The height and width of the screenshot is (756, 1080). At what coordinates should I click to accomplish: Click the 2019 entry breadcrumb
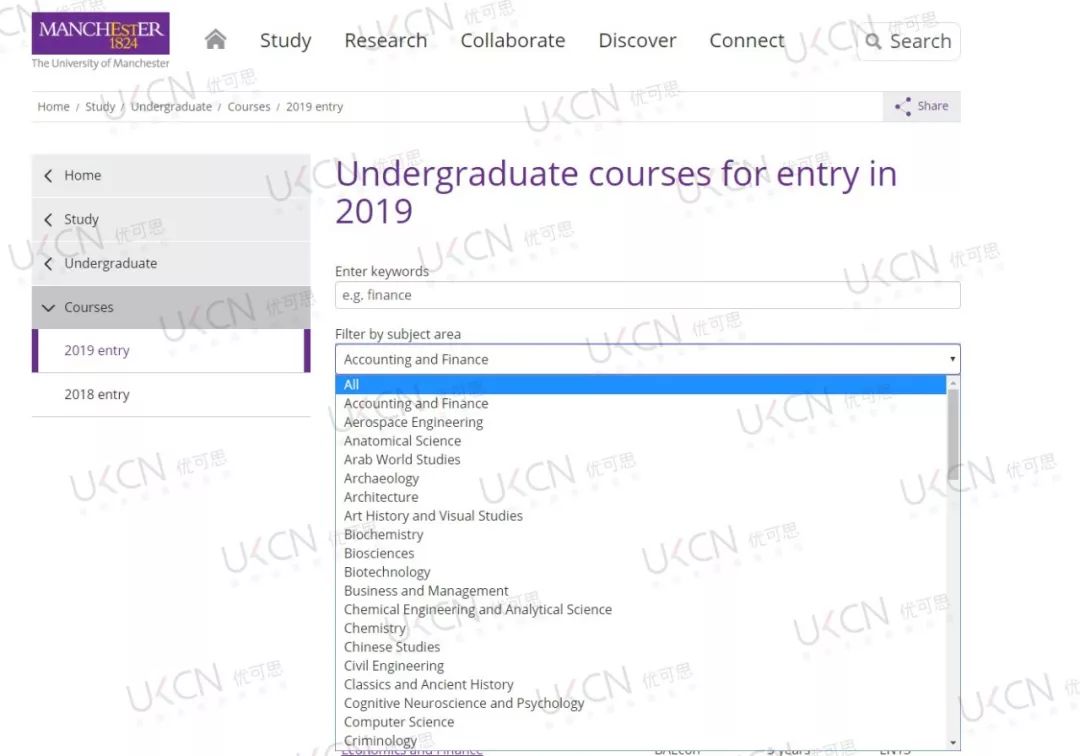pyautogui.click(x=314, y=107)
